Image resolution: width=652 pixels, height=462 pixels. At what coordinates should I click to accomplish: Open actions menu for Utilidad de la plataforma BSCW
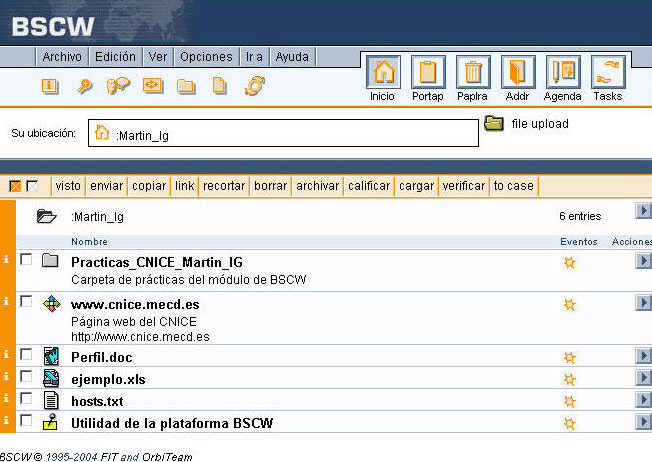tap(643, 422)
